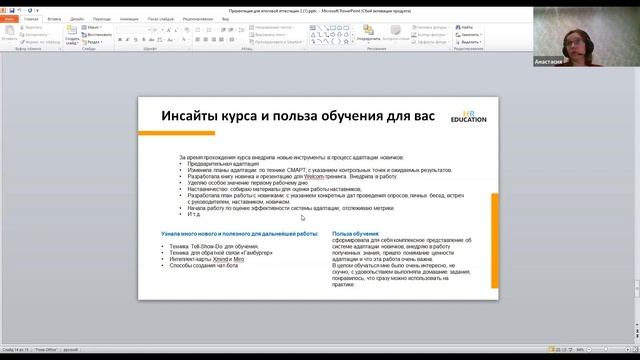The image size is (640, 360).
Task: Click Контур фигуры outline option
Action: point(429,35)
